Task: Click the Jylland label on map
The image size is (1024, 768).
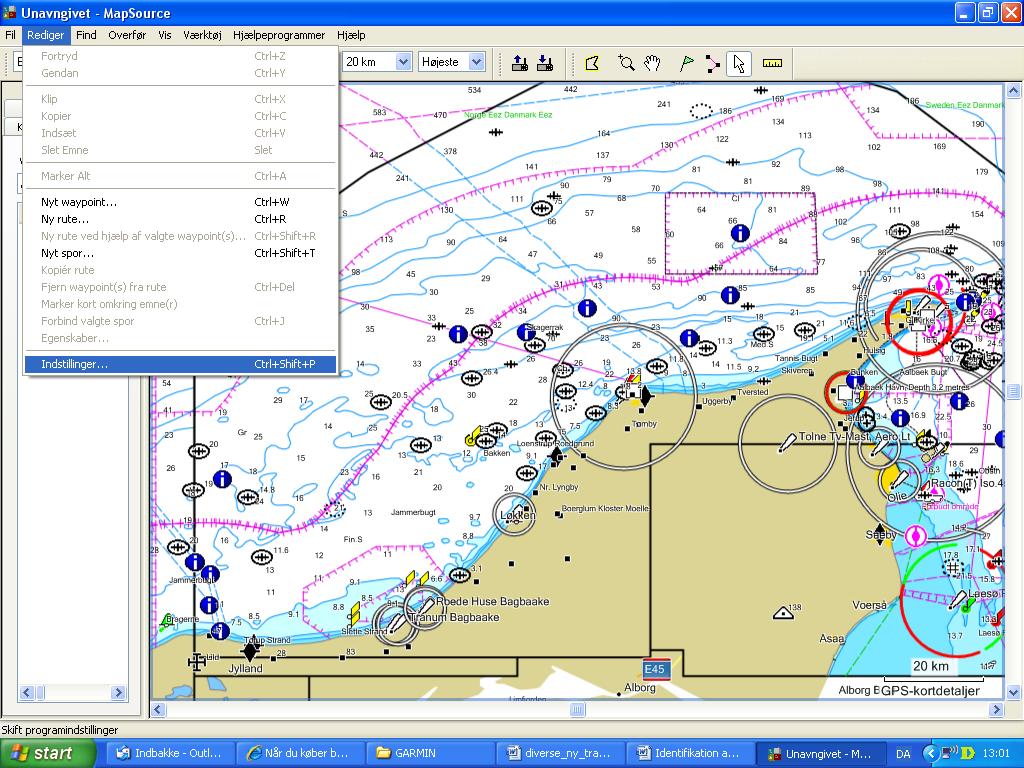Action: (246, 669)
